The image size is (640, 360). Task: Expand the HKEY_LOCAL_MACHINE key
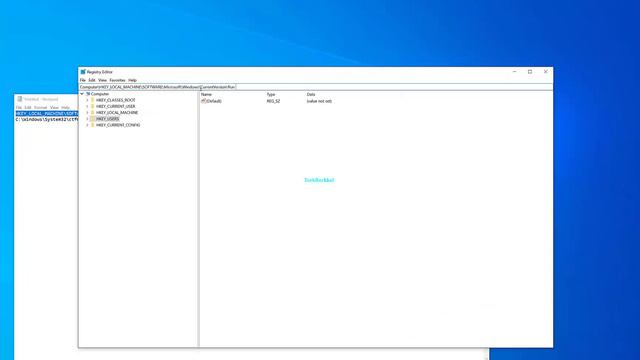tap(87, 112)
